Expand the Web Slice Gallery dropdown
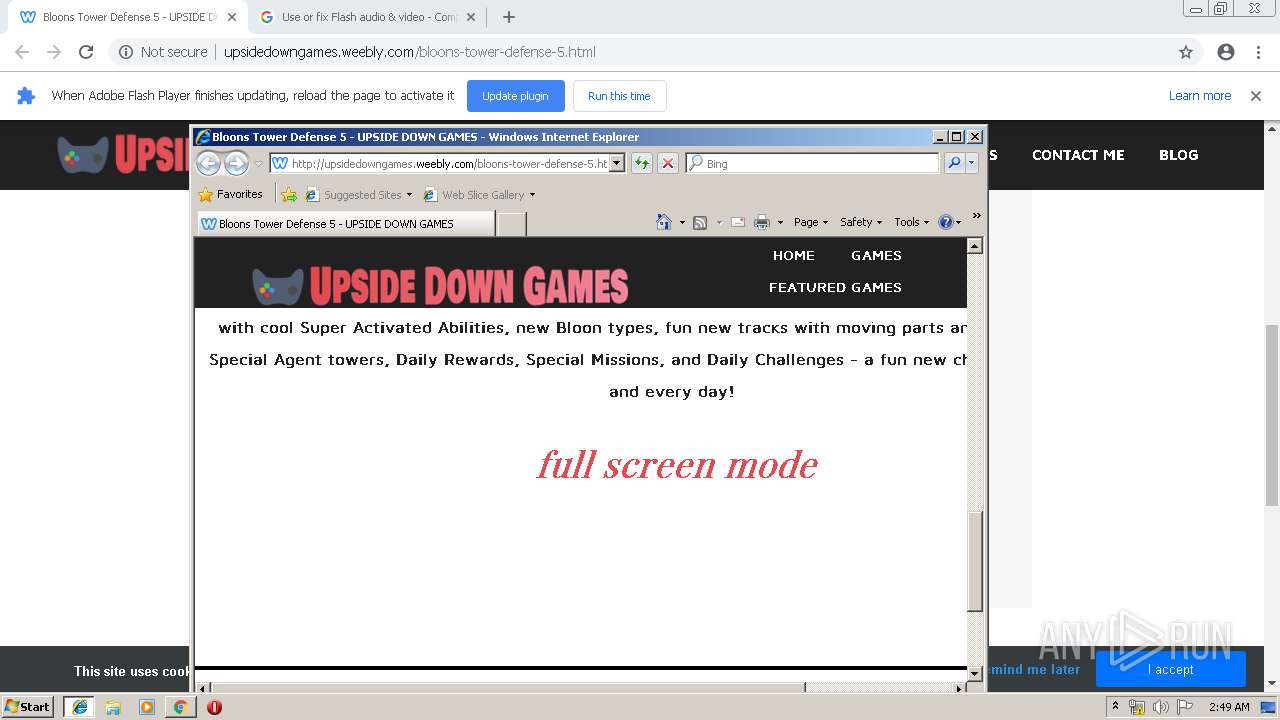 click(532, 195)
